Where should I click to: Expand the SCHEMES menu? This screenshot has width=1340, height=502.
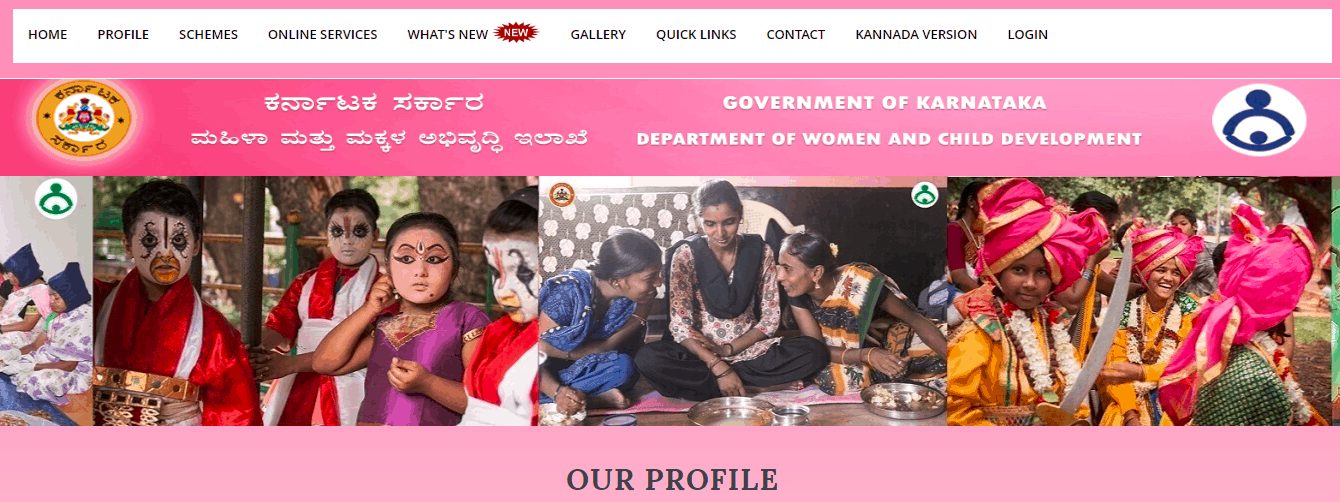click(x=208, y=34)
